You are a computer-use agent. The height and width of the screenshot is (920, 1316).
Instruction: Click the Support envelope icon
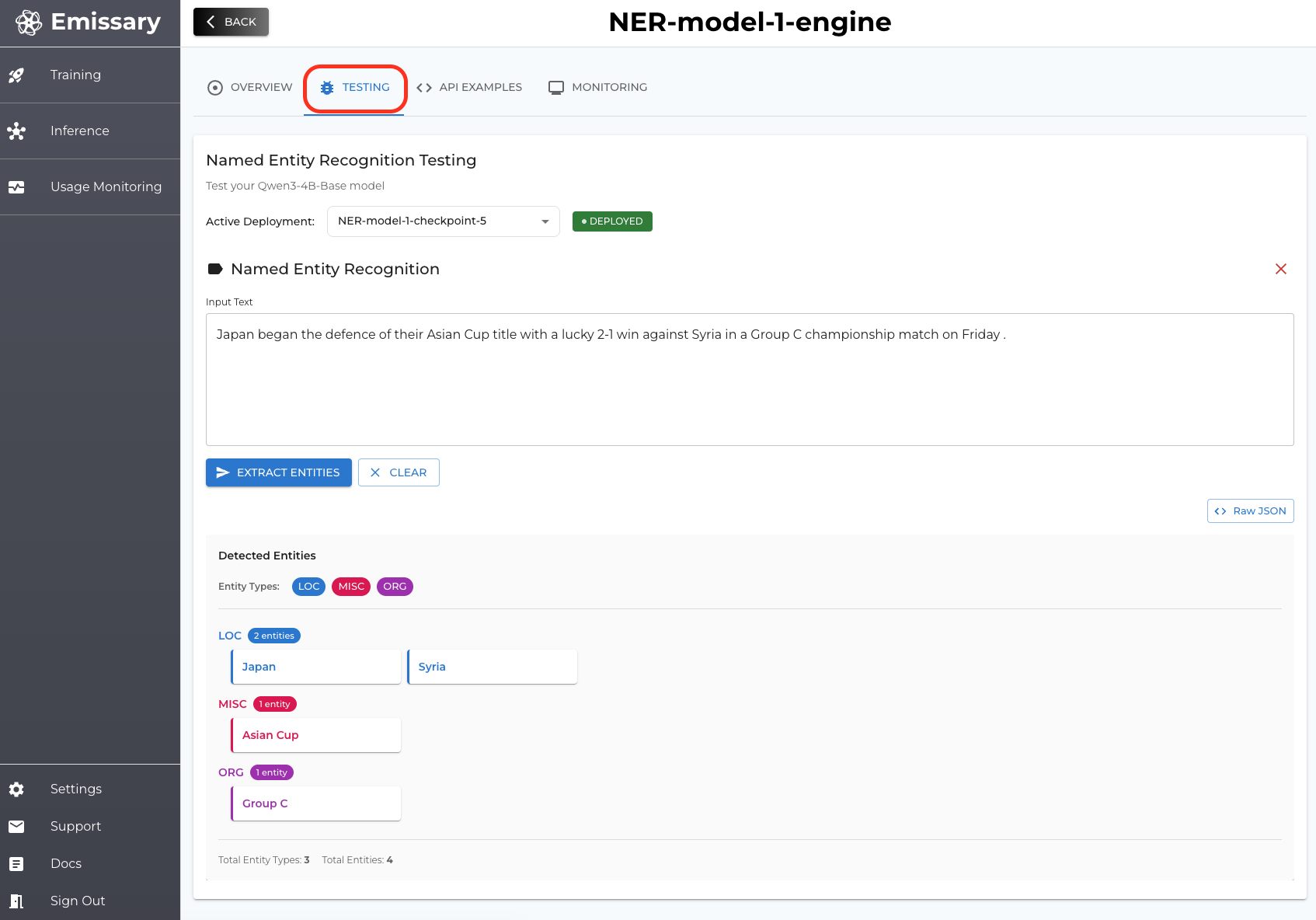coord(16,827)
